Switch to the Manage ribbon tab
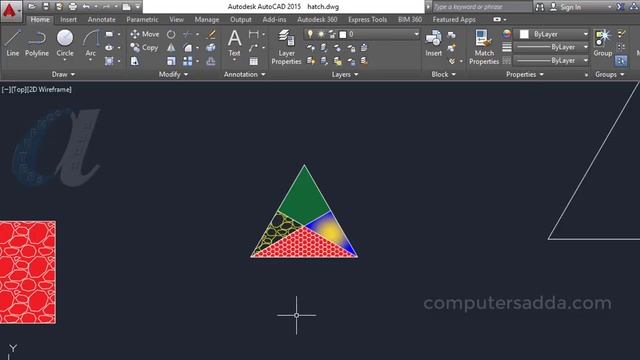 click(x=207, y=19)
